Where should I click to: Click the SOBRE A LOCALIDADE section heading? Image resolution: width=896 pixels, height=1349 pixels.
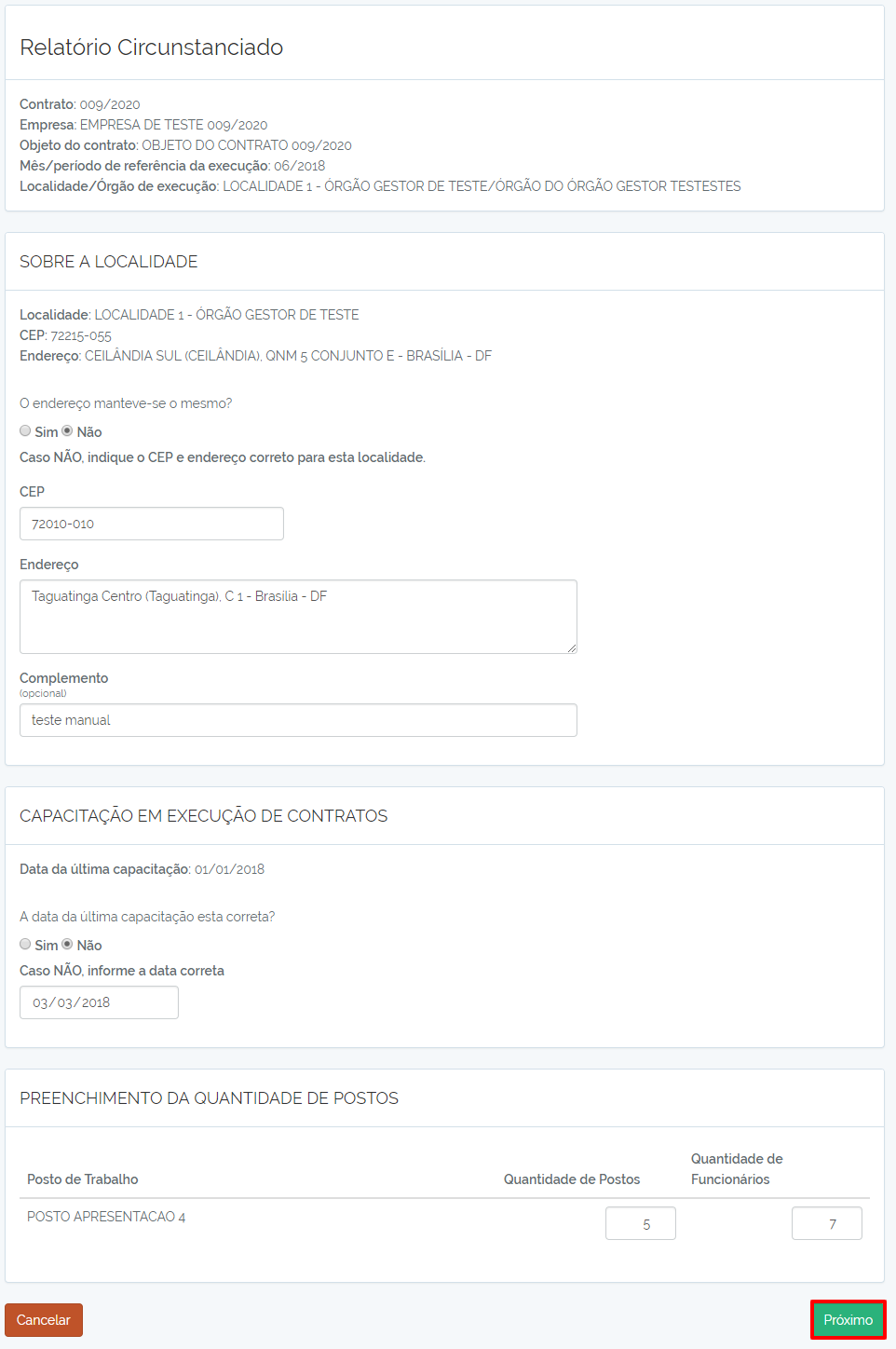(109, 262)
